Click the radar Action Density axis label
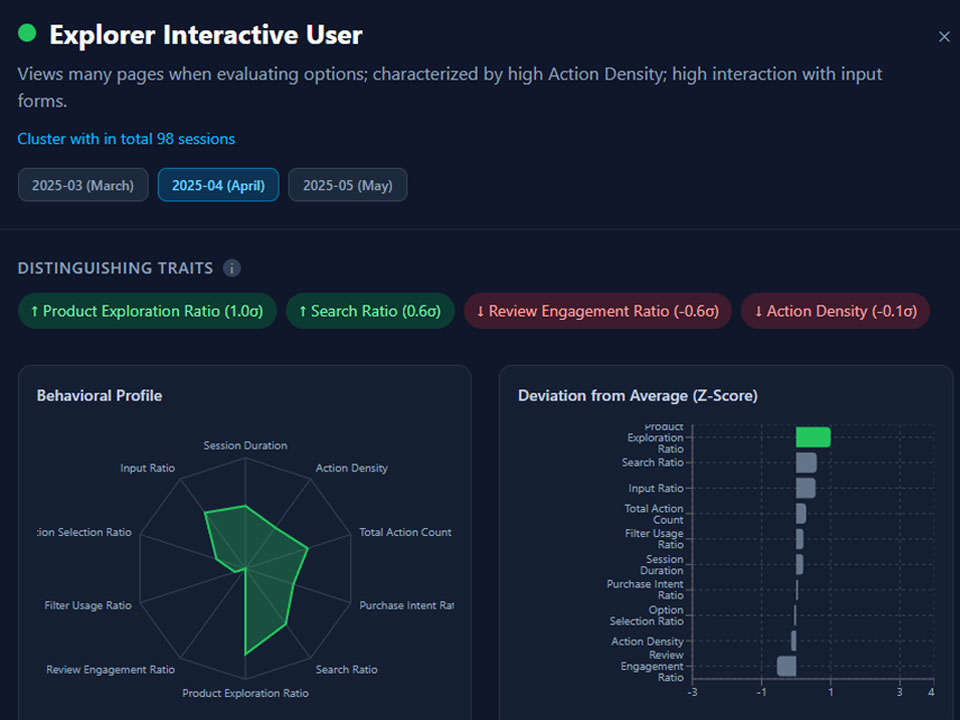960x720 pixels. (x=351, y=468)
